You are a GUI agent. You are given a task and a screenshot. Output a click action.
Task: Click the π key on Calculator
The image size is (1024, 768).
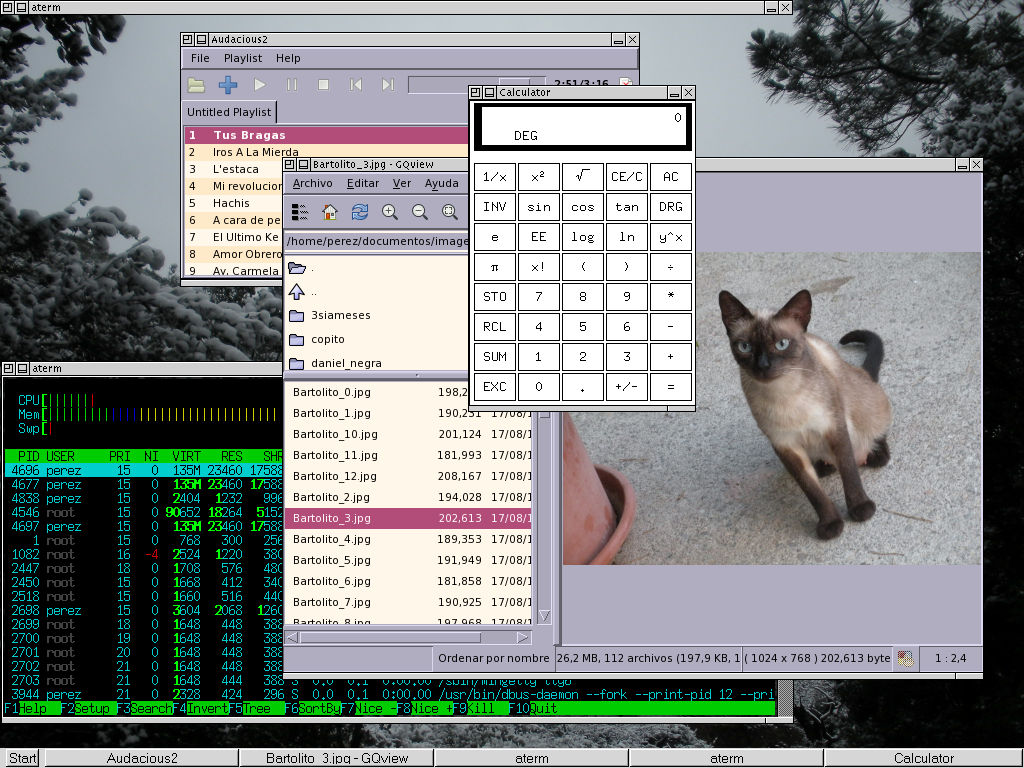pyautogui.click(x=494, y=267)
